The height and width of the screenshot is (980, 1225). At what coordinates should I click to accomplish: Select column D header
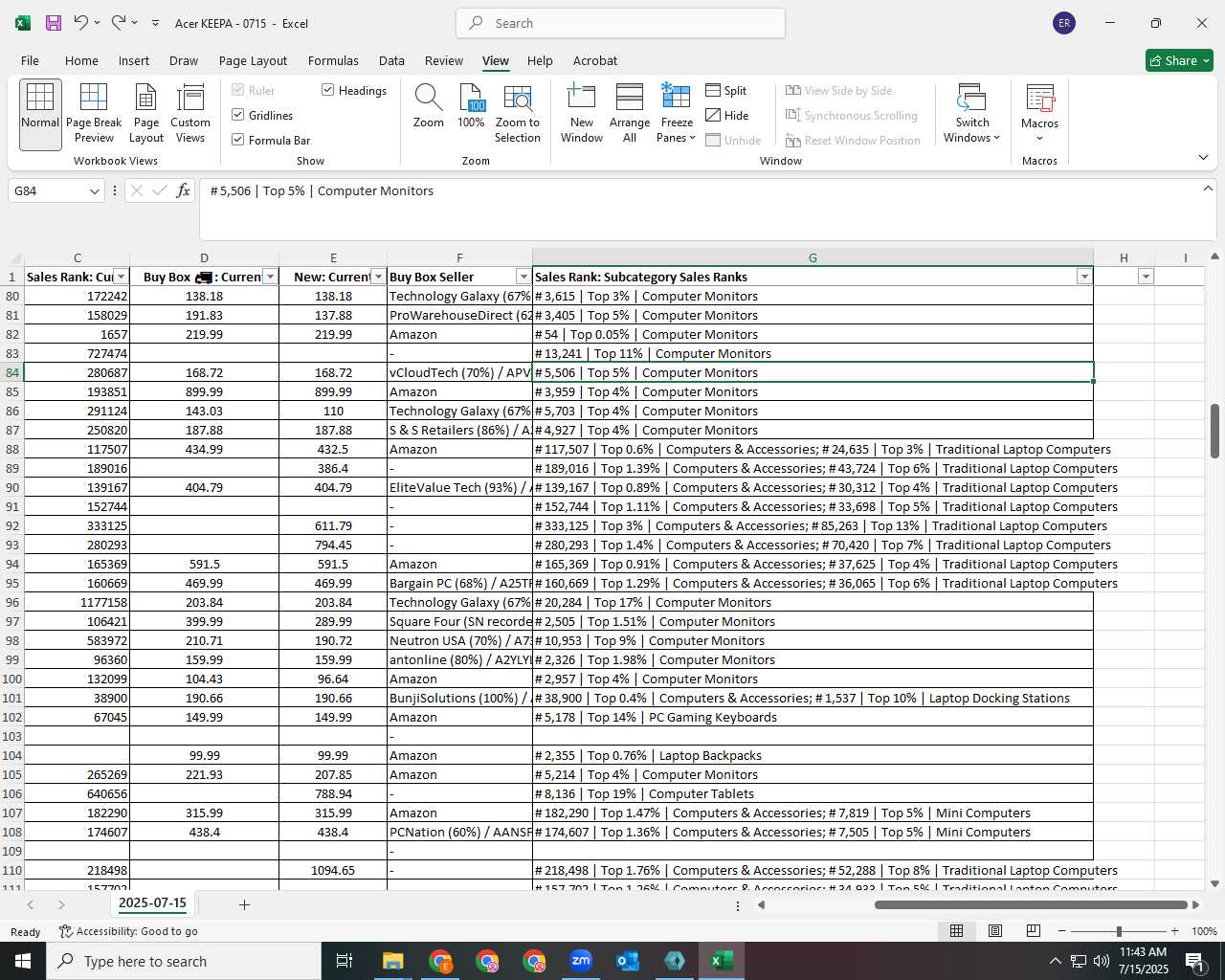click(x=204, y=257)
